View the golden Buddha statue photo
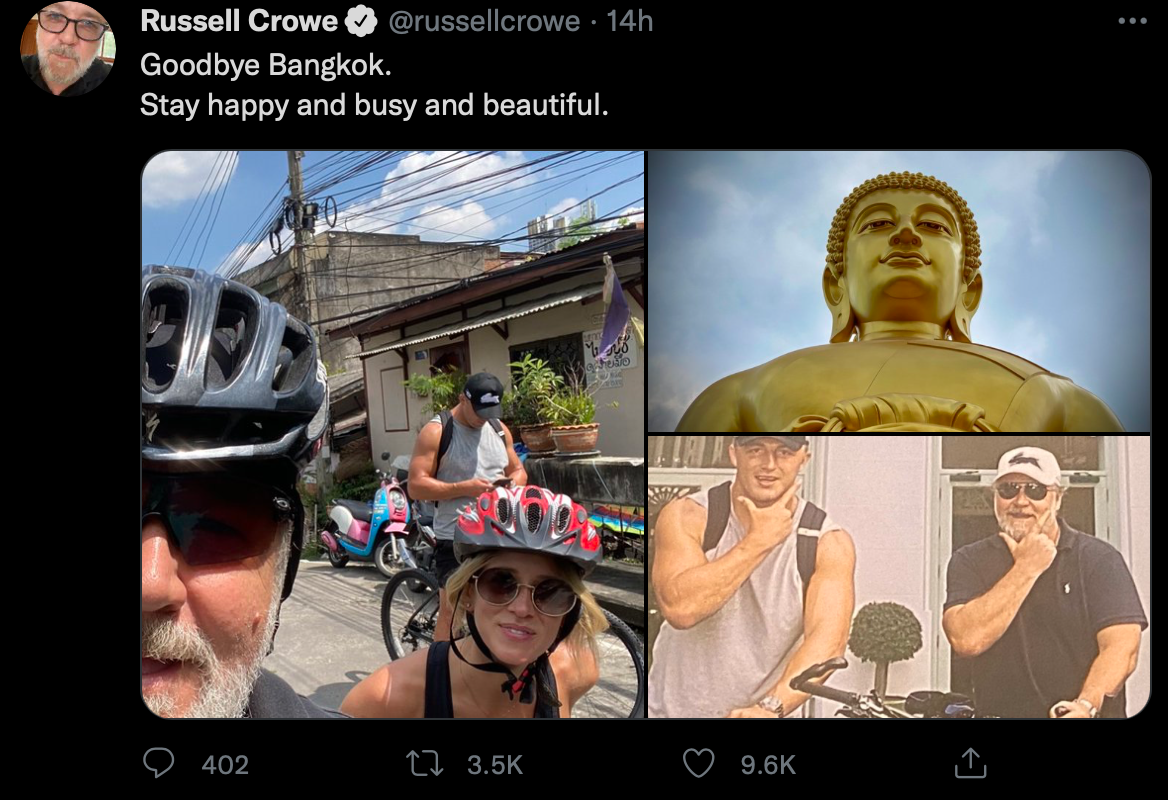The height and width of the screenshot is (800, 1168). click(899, 290)
